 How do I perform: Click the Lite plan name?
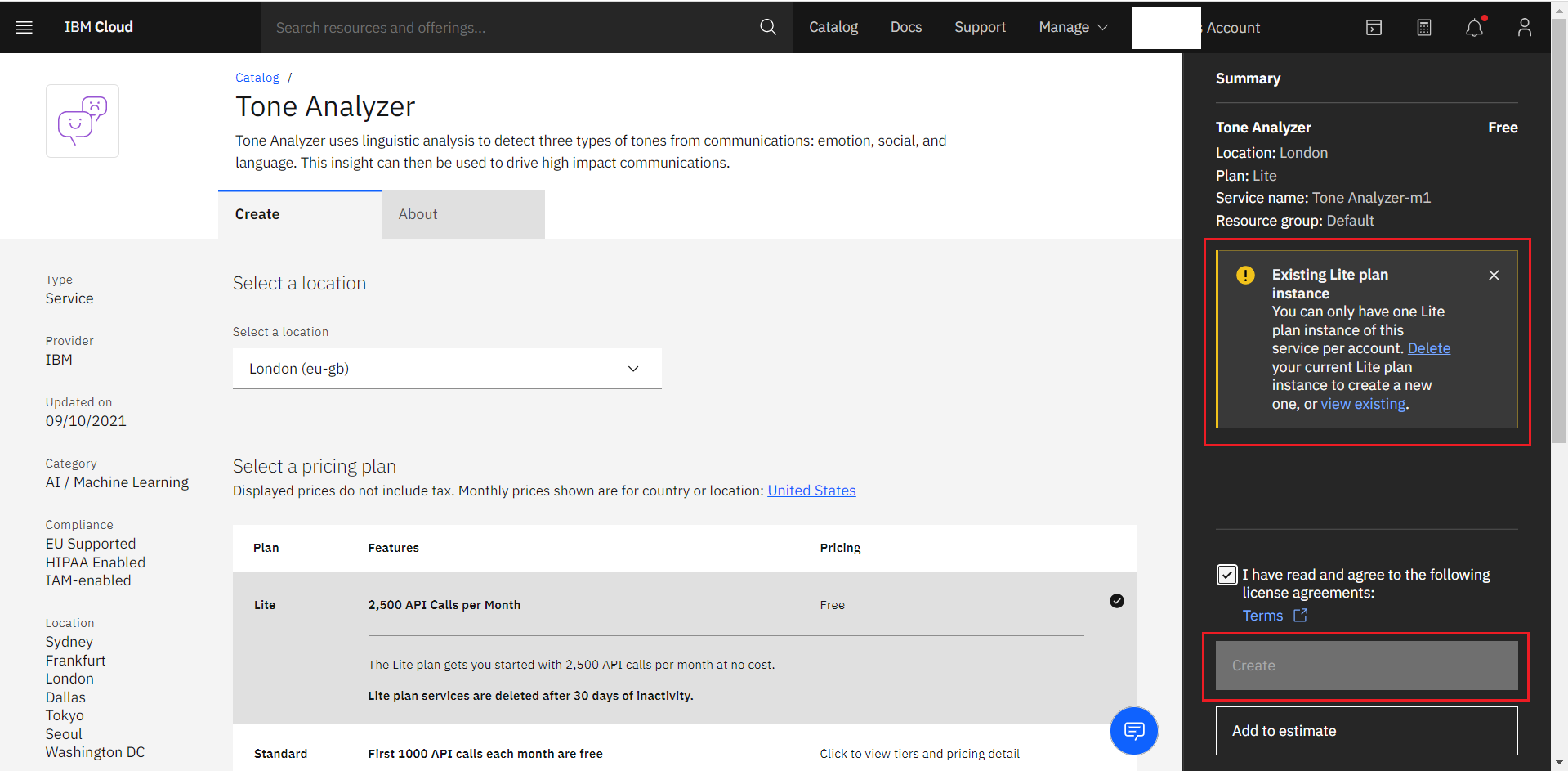pyautogui.click(x=265, y=605)
